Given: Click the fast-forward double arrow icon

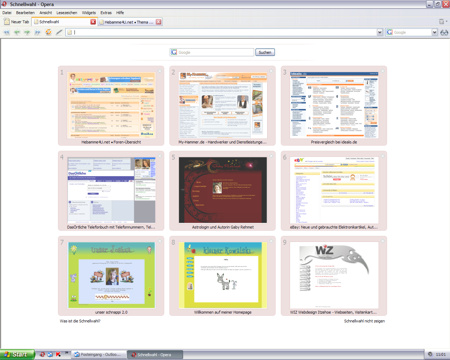Looking at the screenshot, I should (37, 32).
